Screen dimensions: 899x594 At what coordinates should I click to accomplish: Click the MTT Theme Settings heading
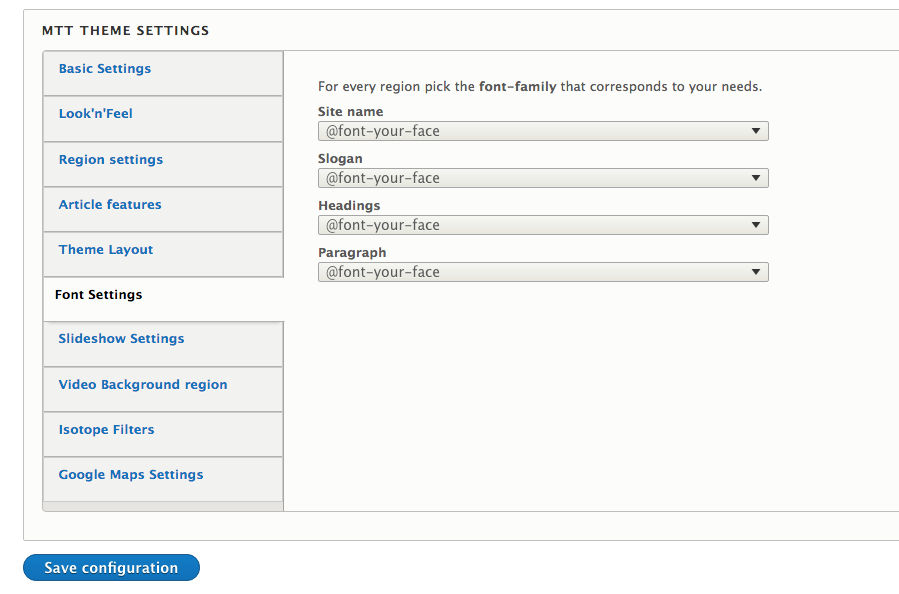coord(126,31)
